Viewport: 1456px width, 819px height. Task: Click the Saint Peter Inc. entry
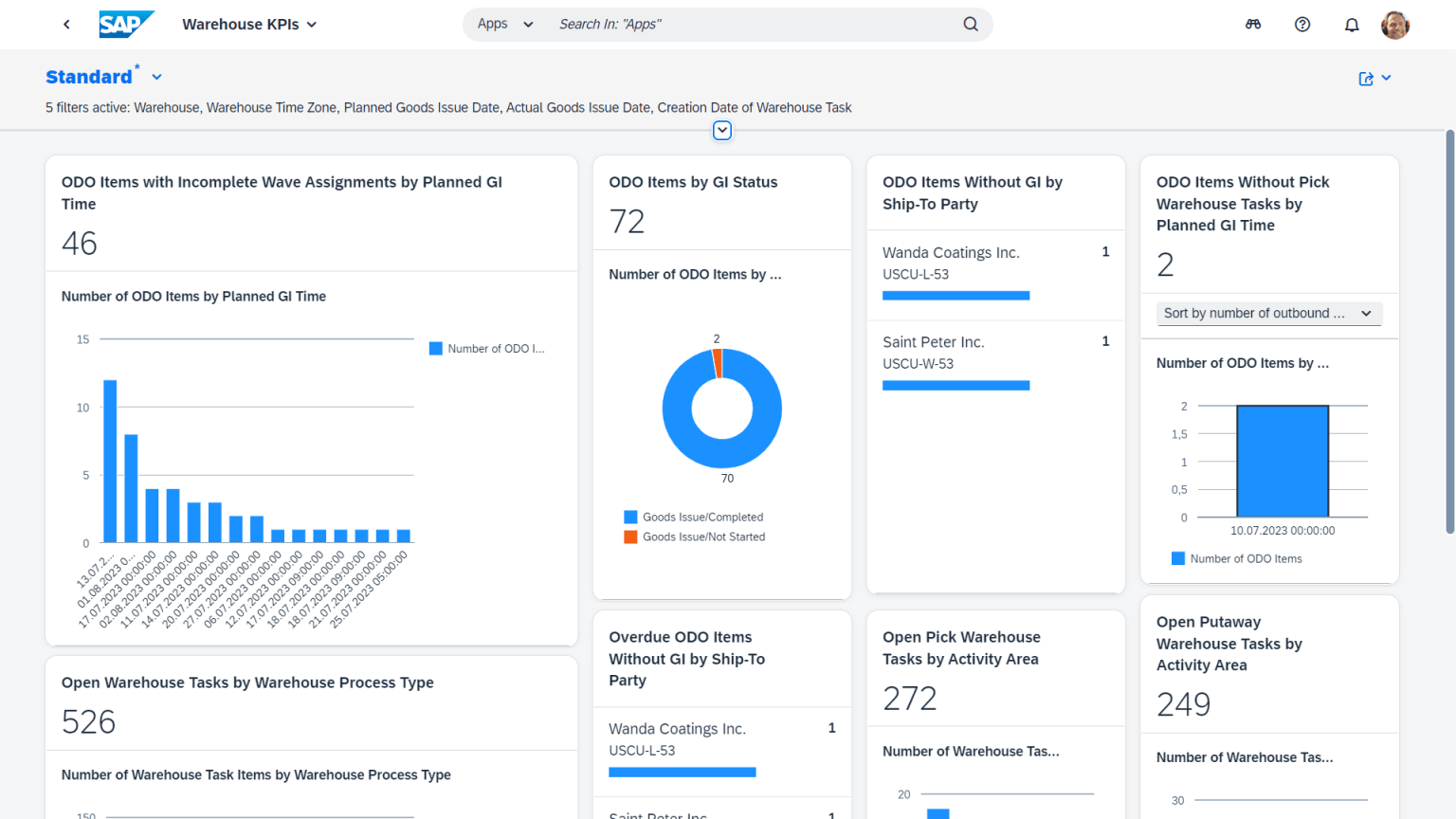(934, 342)
